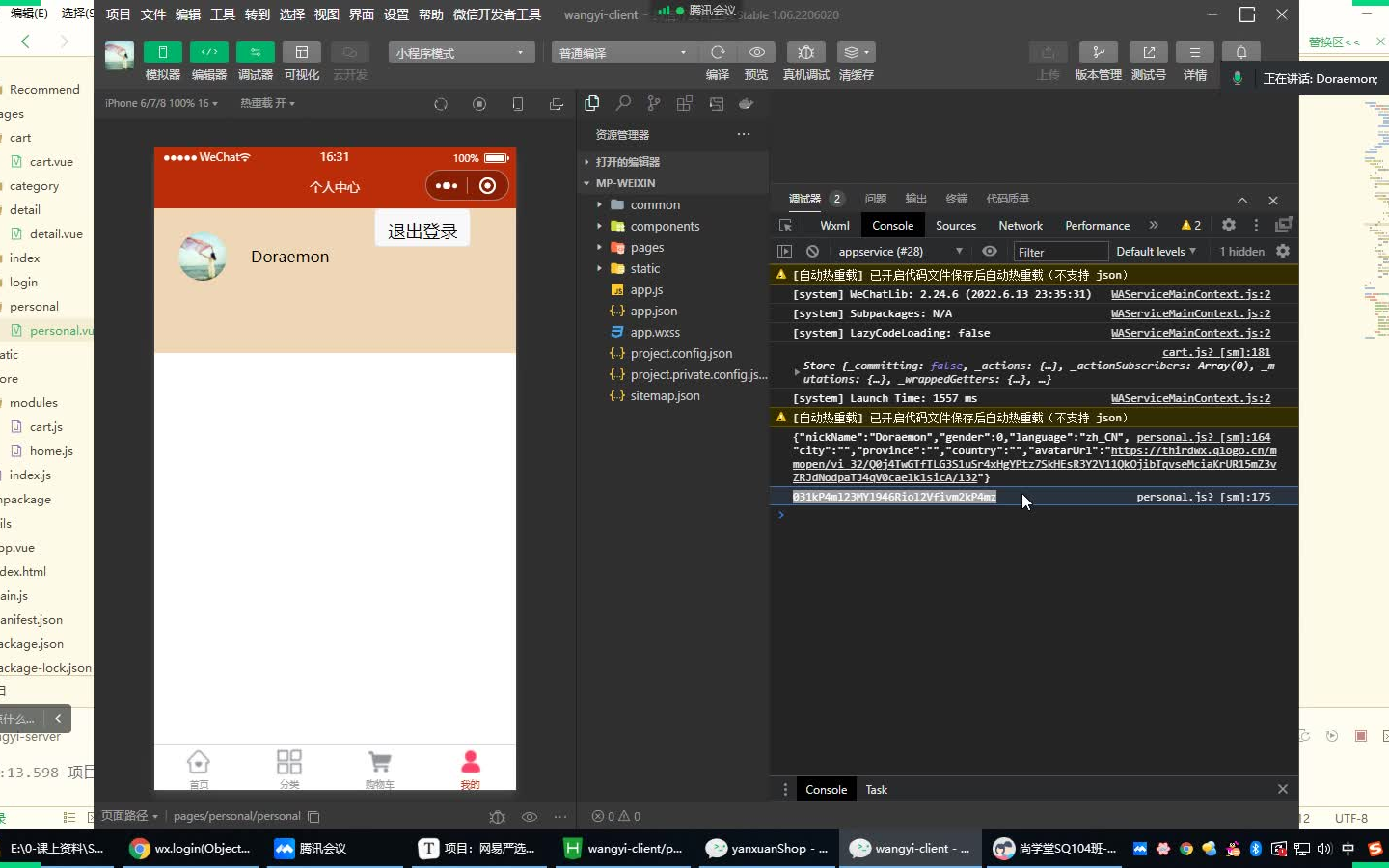Open the 问题 problems tab
The image size is (1389, 868).
click(876, 199)
